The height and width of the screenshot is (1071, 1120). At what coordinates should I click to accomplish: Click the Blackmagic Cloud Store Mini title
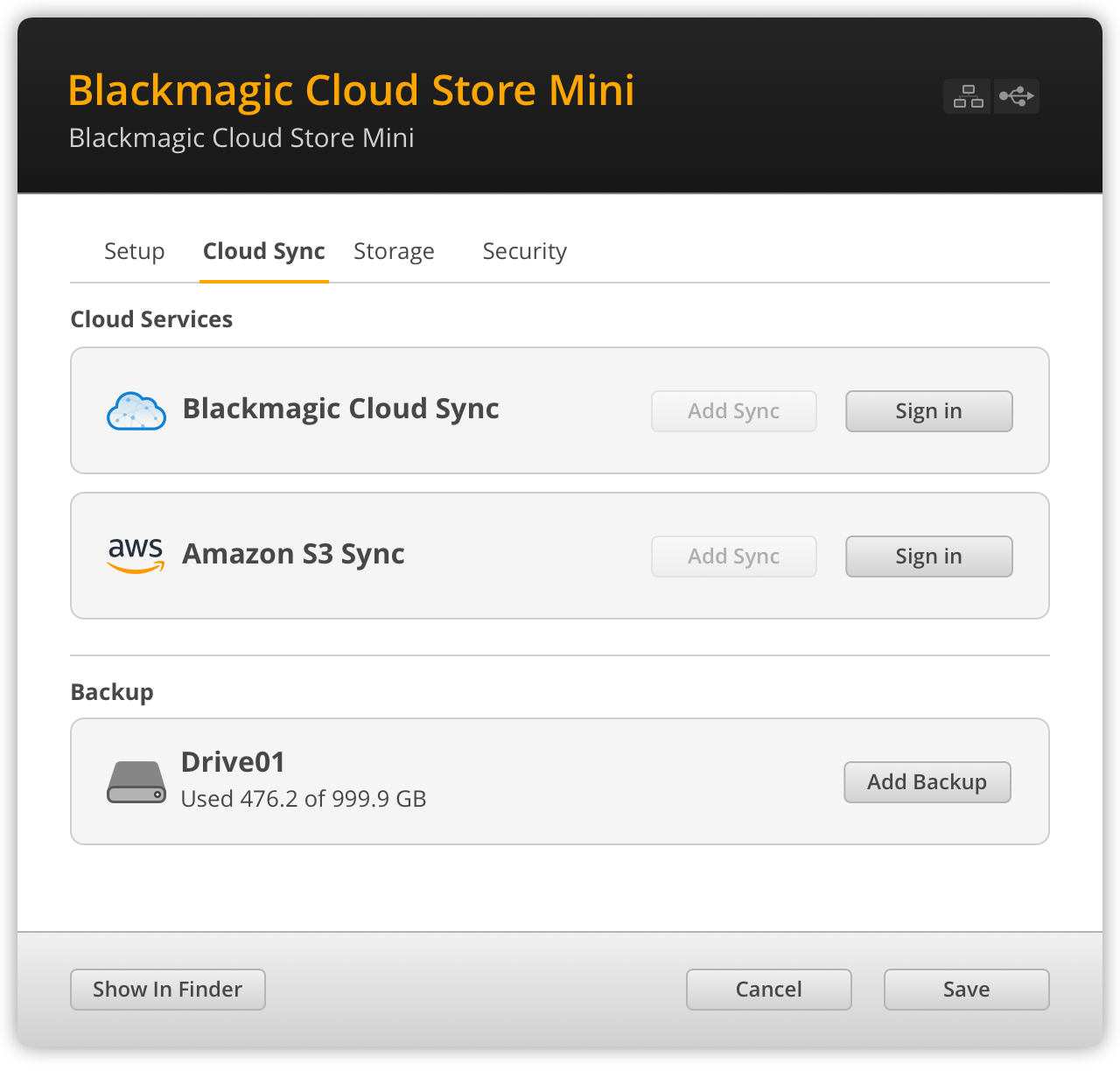pos(351,90)
